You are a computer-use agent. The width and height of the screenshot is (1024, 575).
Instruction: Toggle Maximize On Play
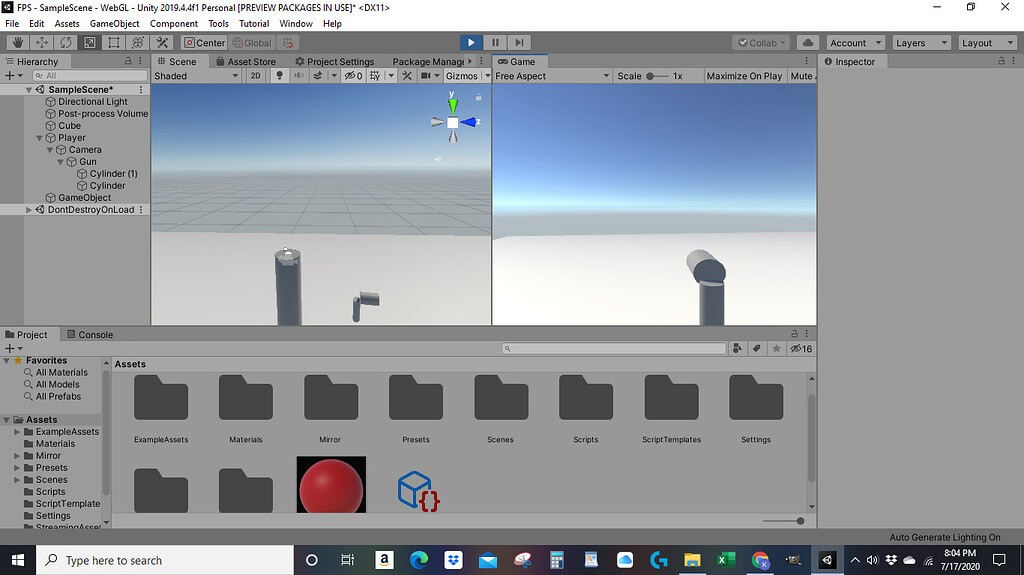744,76
